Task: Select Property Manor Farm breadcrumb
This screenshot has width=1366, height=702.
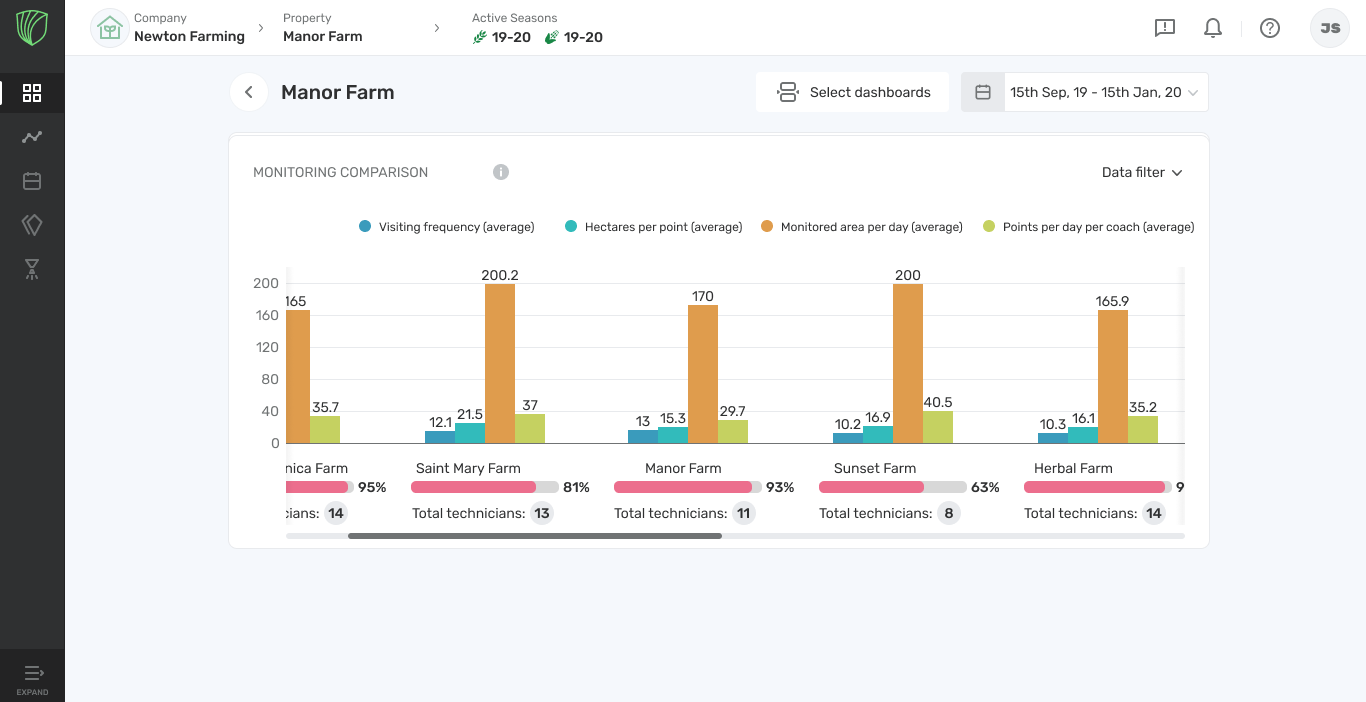Action: 322,28
